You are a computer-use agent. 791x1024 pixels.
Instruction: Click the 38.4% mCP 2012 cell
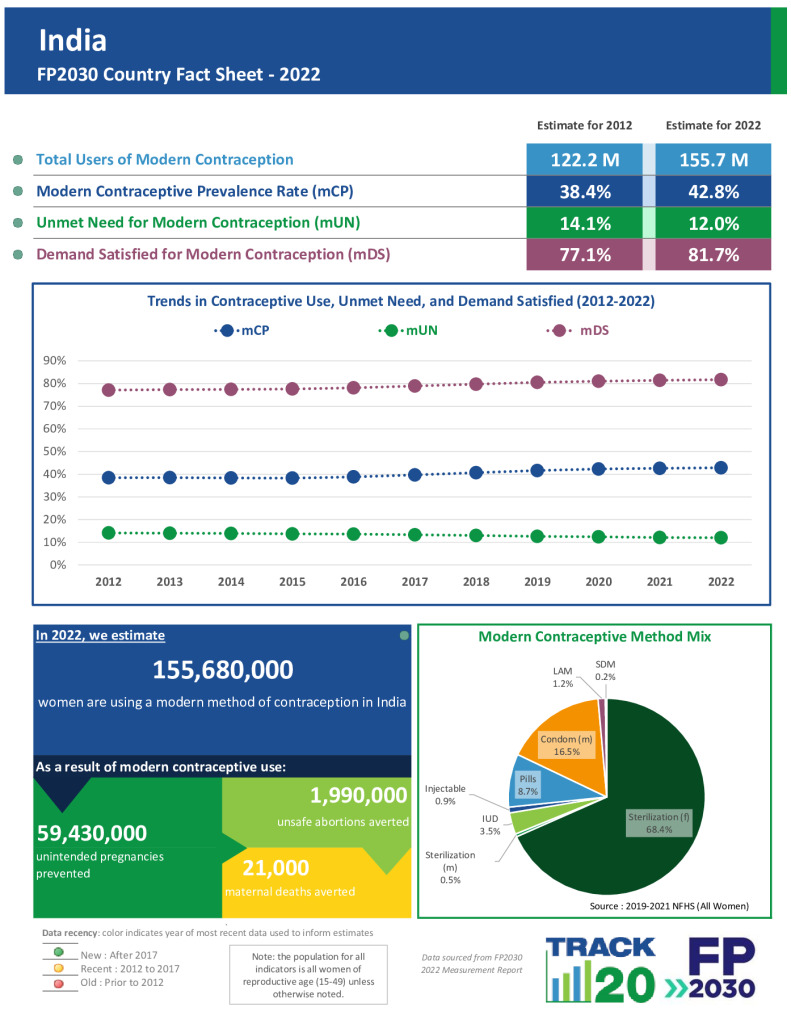[x=585, y=191]
